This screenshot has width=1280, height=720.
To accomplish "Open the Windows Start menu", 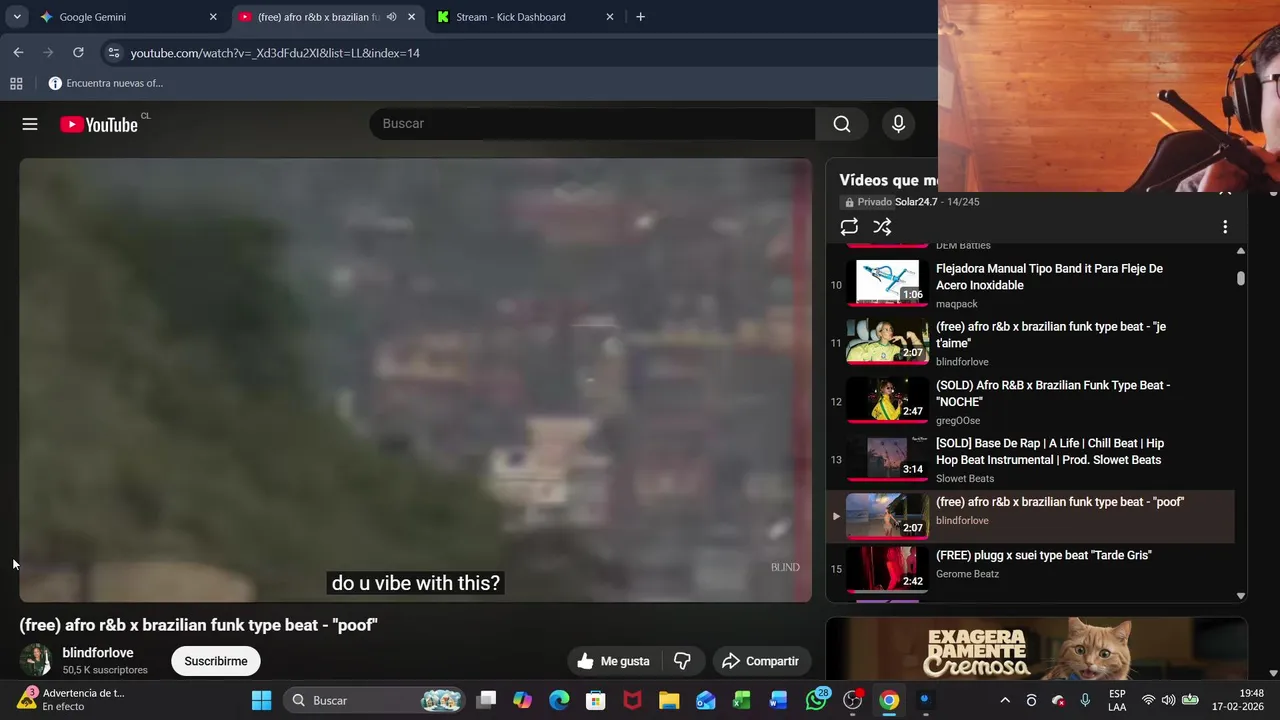I will point(261,700).
